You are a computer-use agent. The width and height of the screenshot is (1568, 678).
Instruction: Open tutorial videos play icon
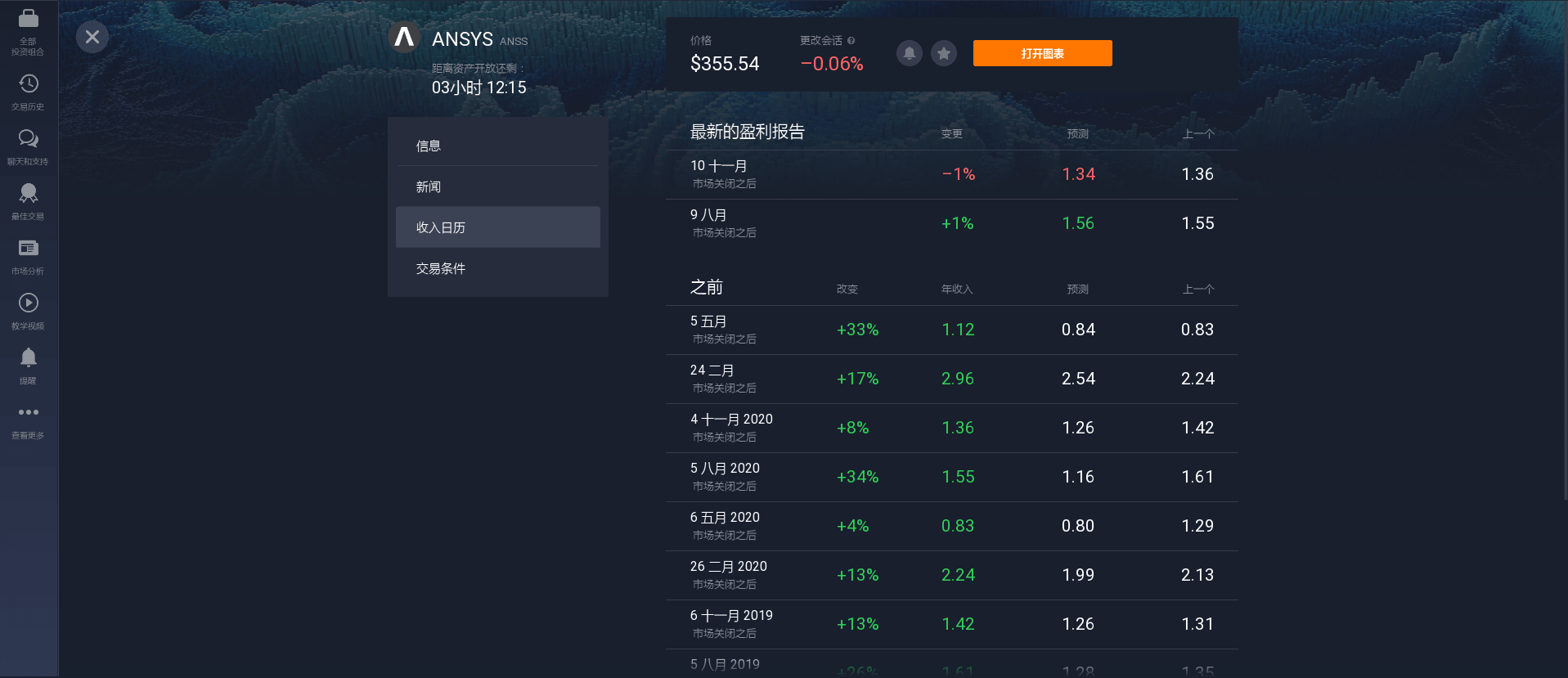pos(28,303)
